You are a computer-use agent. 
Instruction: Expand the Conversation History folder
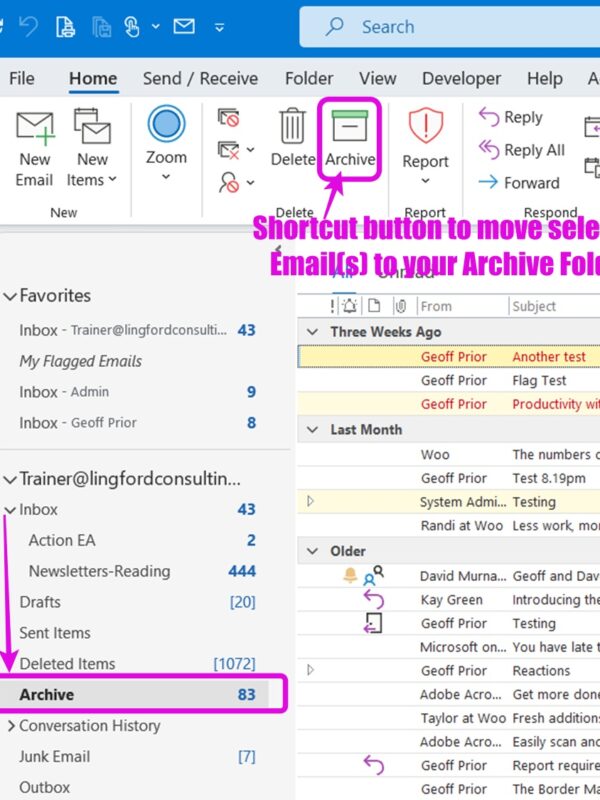(x=10, y=726)
